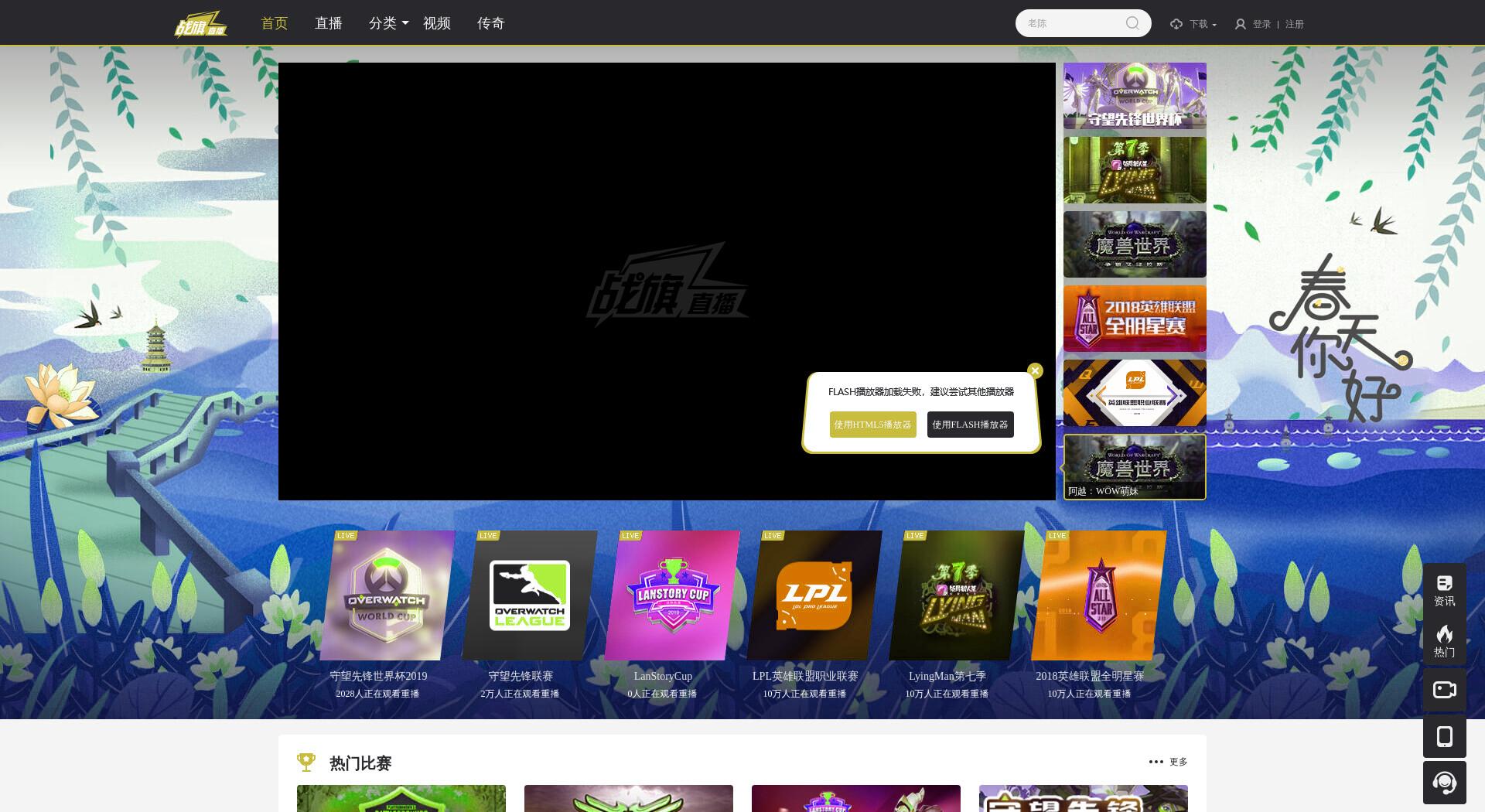Screen dimensions: 1485x812
Task: Select the upper 魔兽世界 sidebar thumbnail
Action: tap(1135, 244)
